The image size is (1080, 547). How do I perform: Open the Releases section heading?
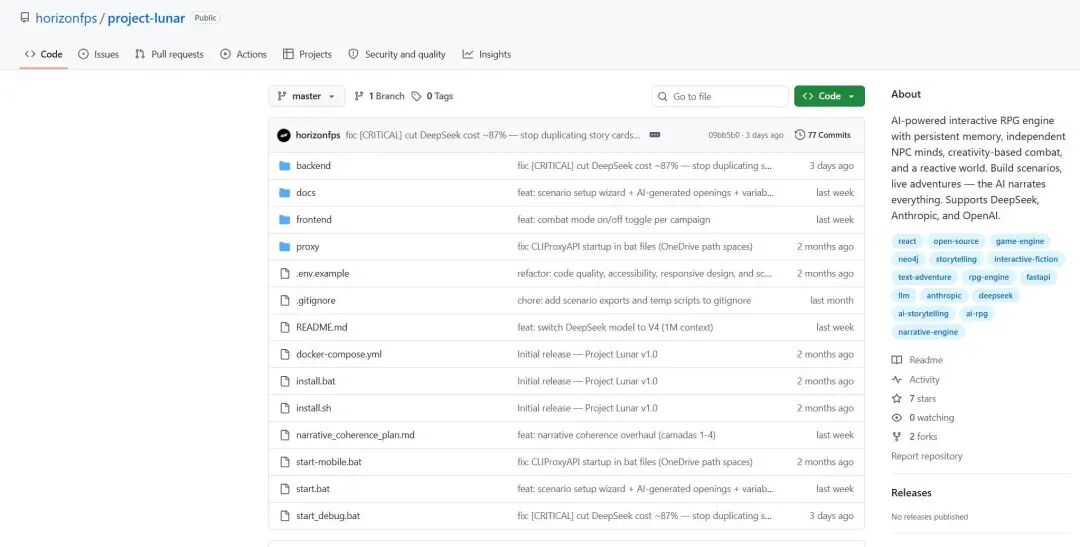tap(911, 493)
